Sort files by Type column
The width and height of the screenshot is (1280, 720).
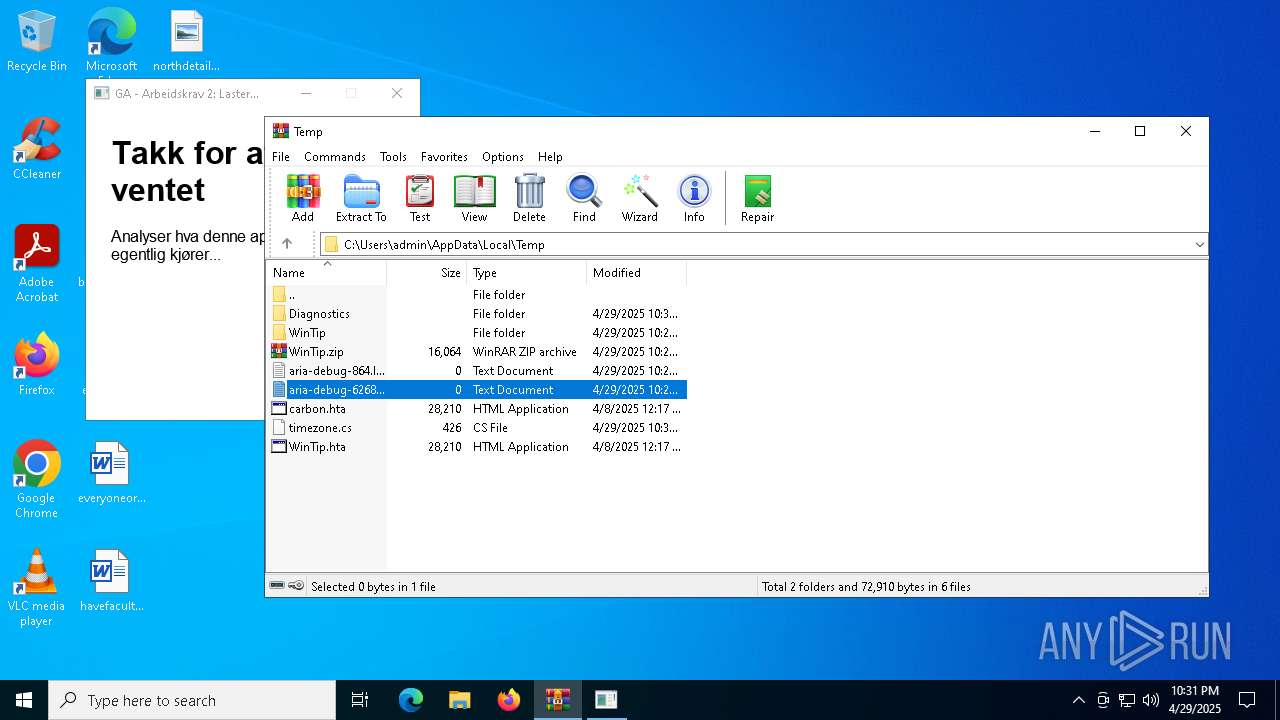pos(526,272)
